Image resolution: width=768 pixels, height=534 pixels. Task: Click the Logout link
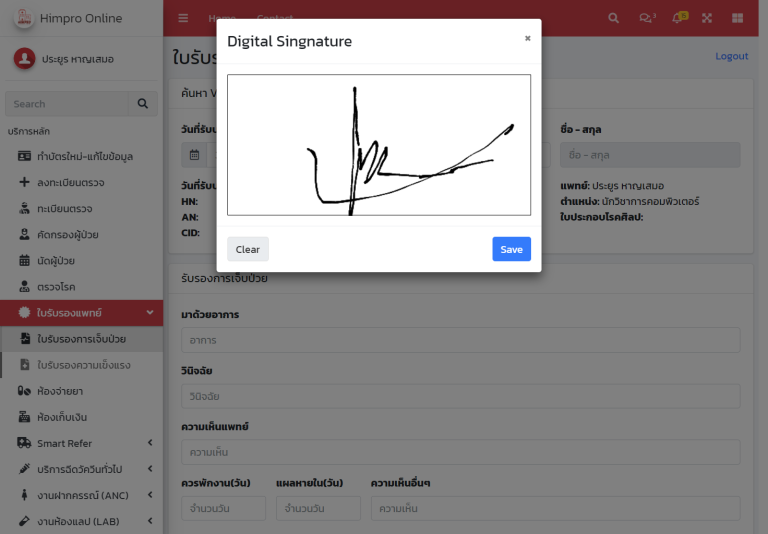pos(731,56)
